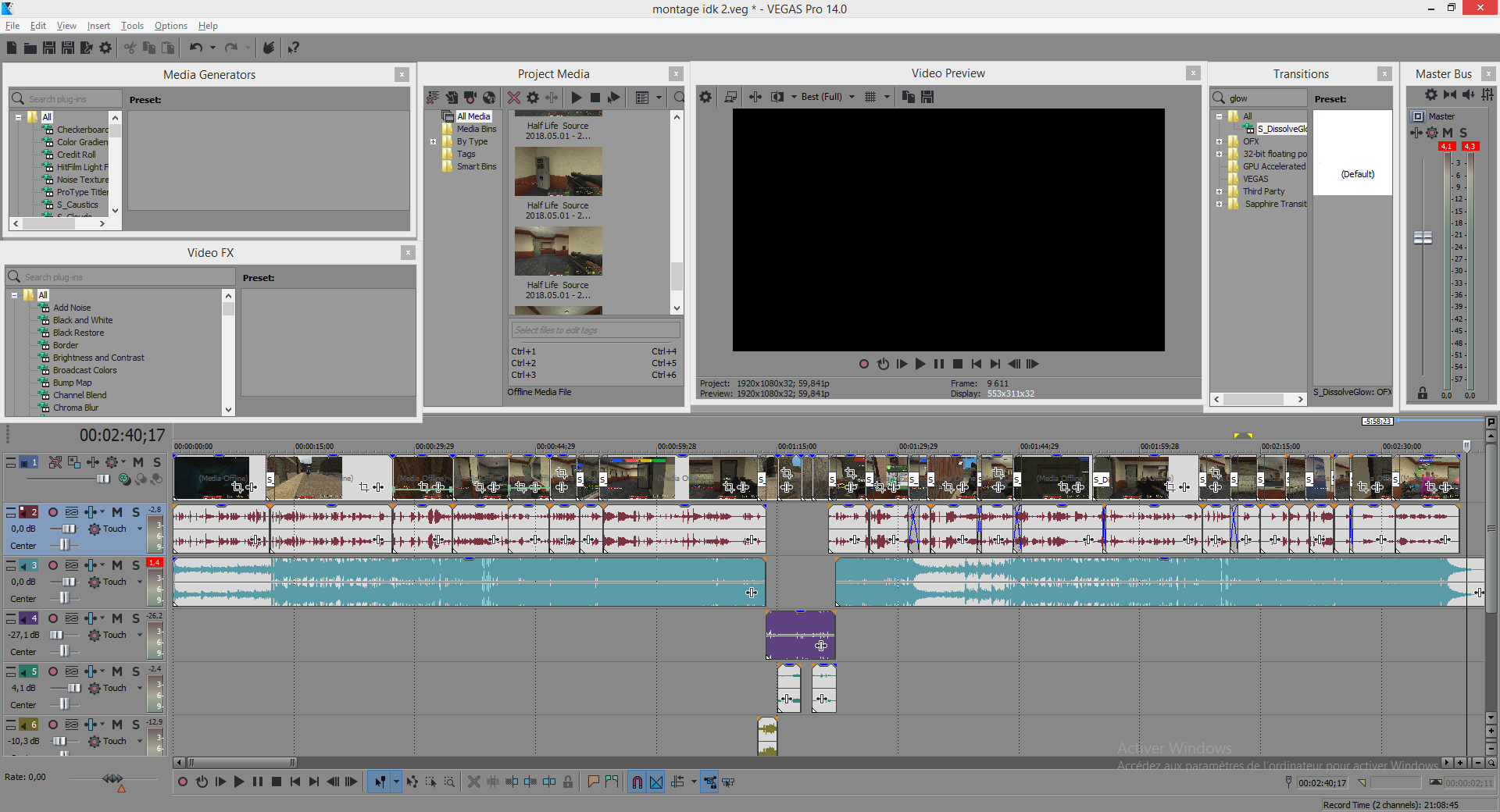Create a new project from main toolbar

[x=12, y=48]
